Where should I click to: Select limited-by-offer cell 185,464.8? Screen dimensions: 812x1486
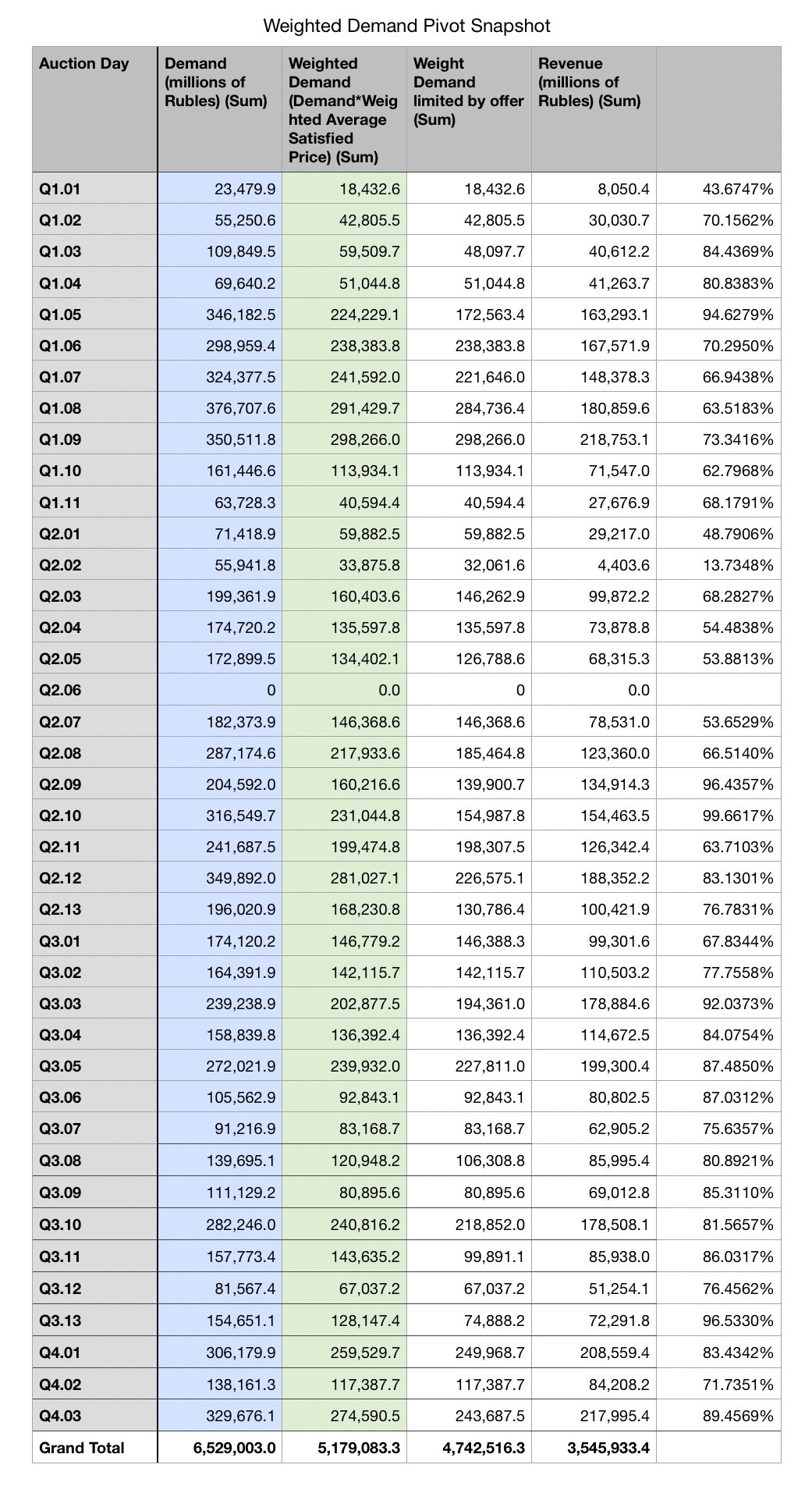click(x=470, y=753)
